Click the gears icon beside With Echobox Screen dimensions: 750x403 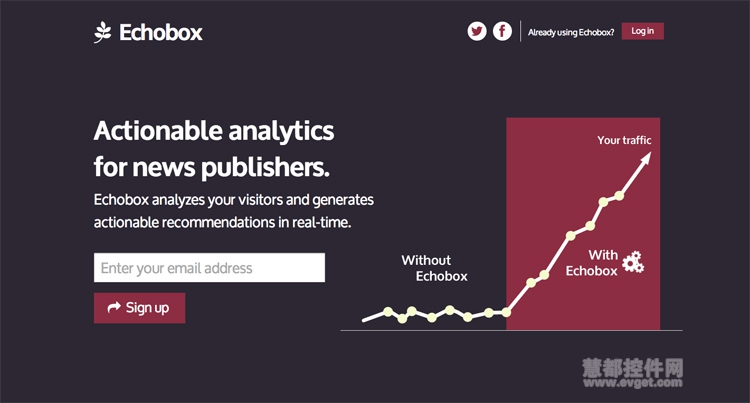coord(633,262)
